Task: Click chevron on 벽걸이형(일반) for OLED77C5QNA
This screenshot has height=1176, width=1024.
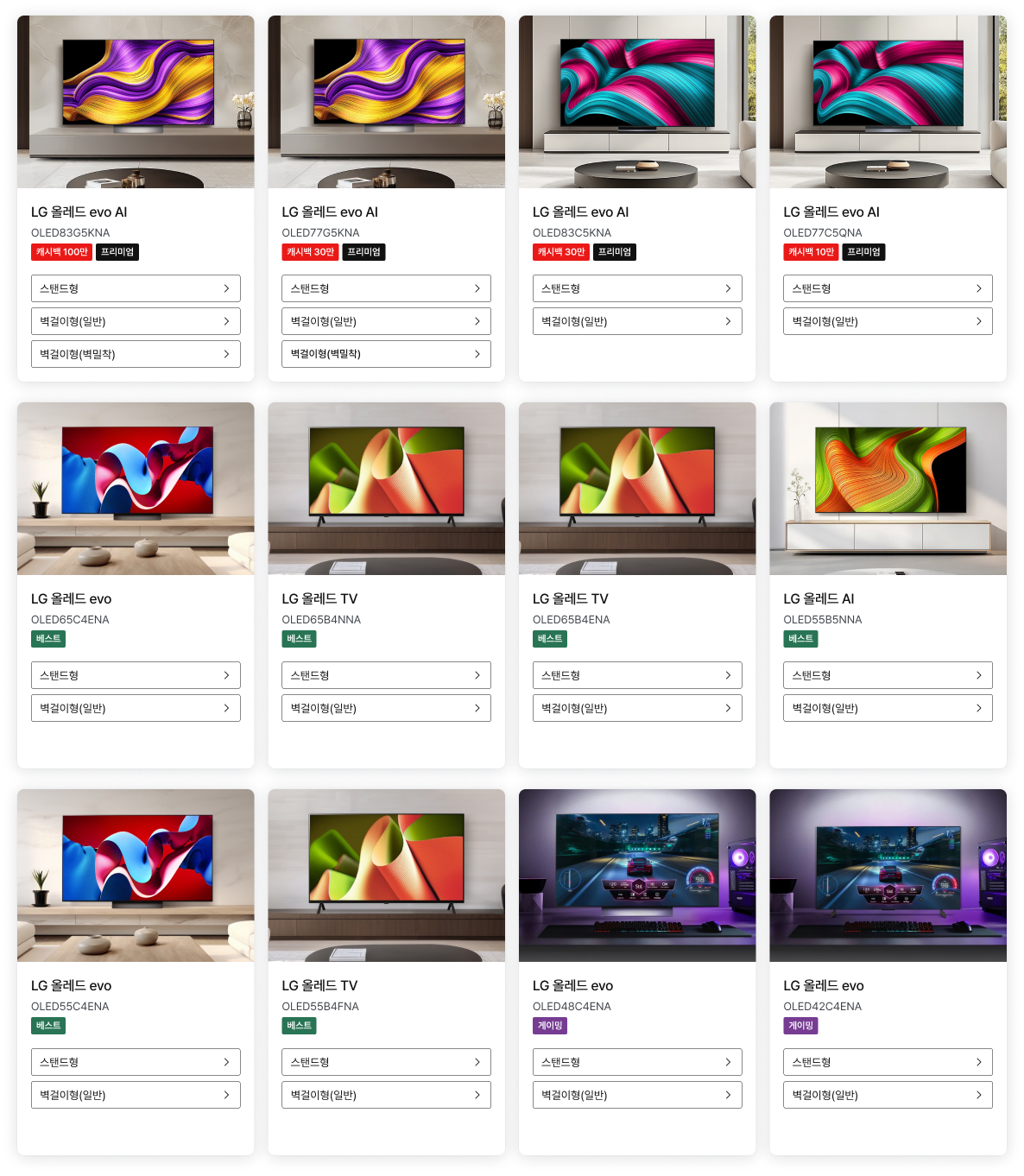Action: tap(978, 321)
